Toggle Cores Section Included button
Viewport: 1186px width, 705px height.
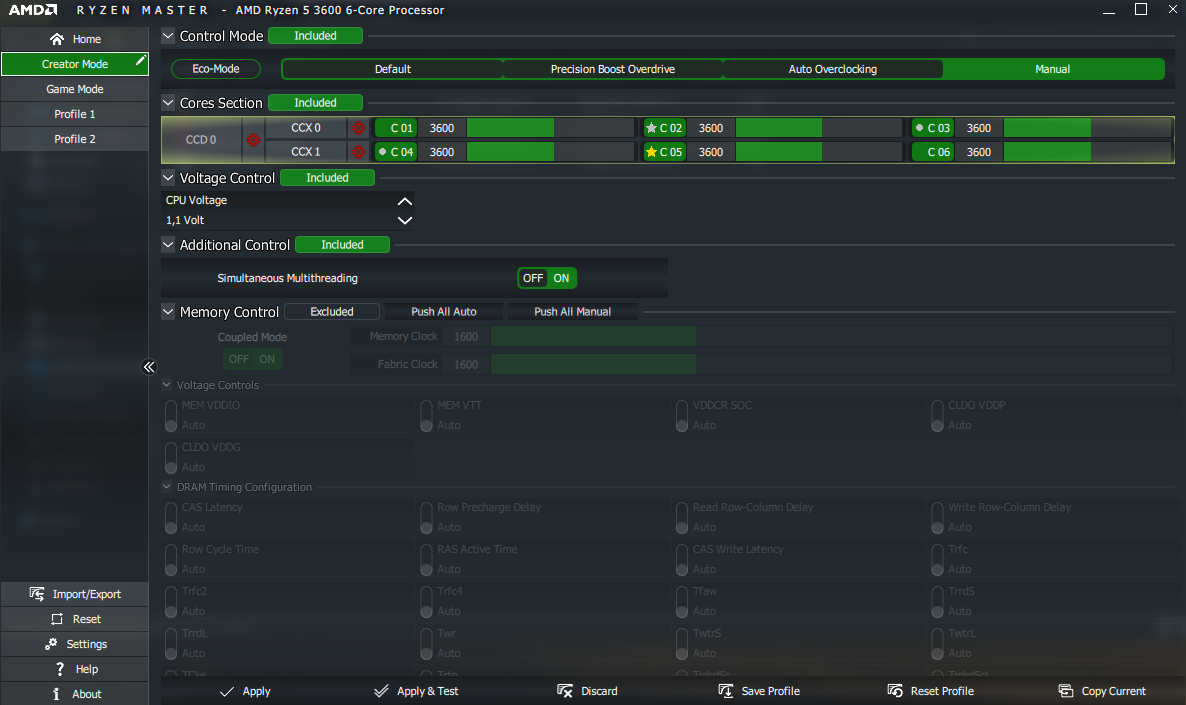(x=315, y=103)
